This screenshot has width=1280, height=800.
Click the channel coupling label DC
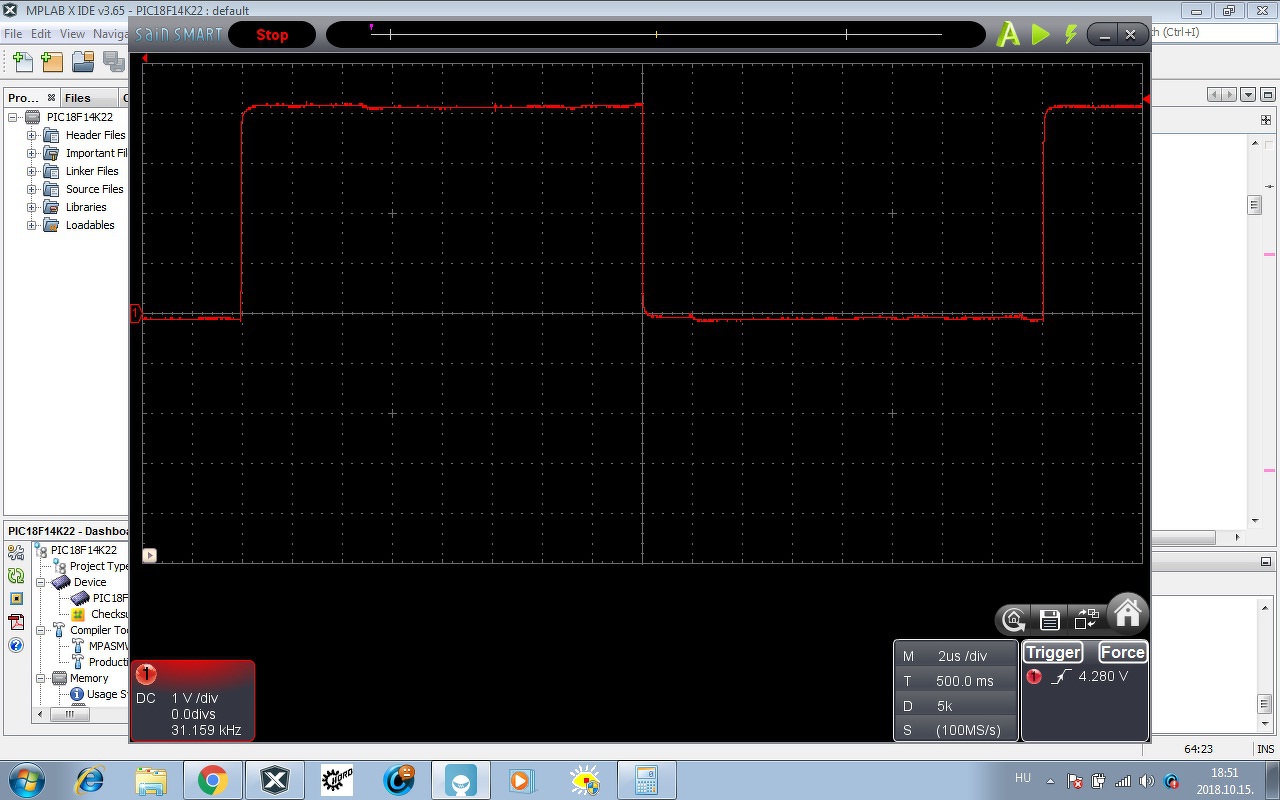146,698
